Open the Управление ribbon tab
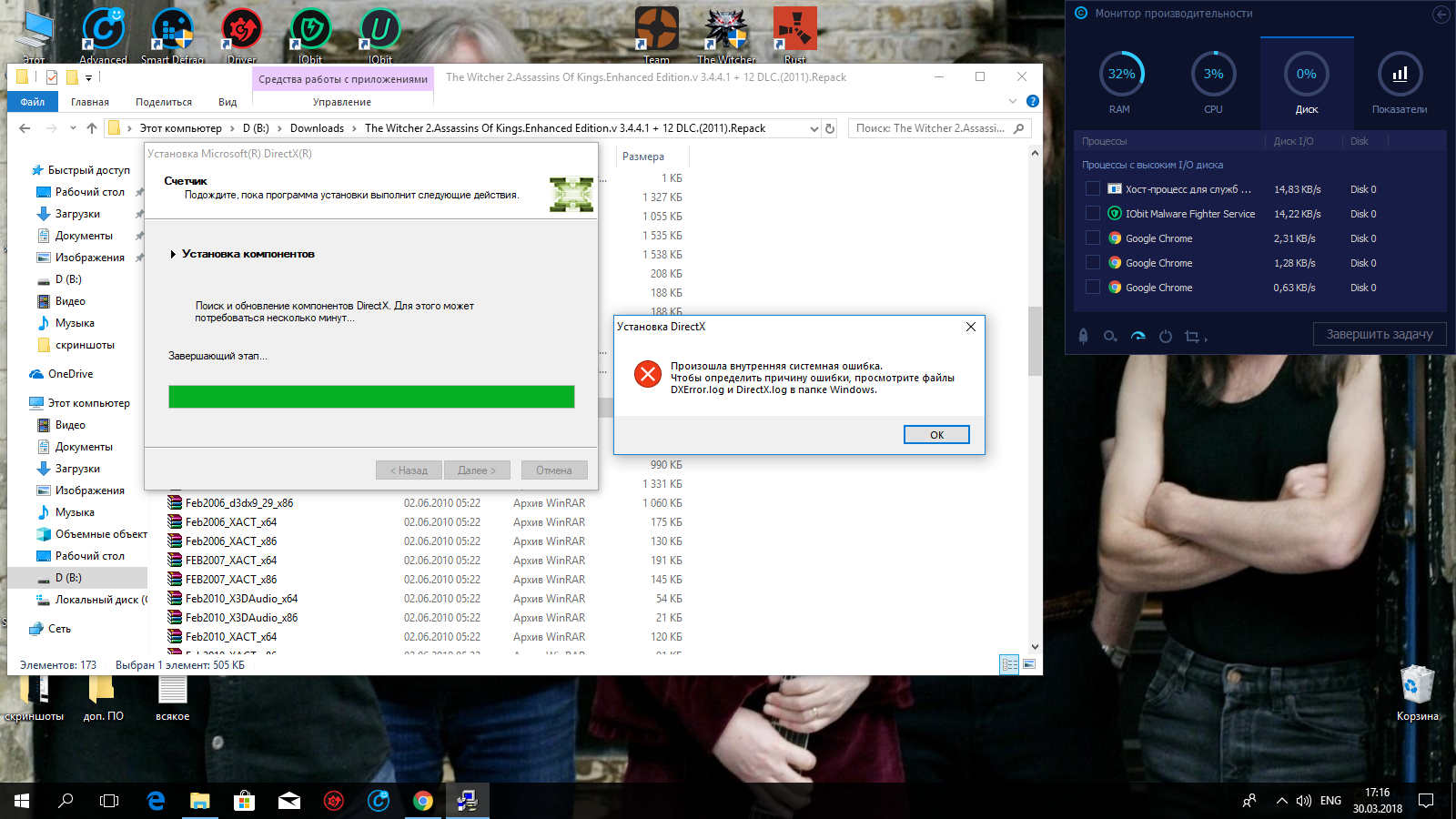This screenshot has width=1456, height=819. pyautogui.click(x=342, y=102)
